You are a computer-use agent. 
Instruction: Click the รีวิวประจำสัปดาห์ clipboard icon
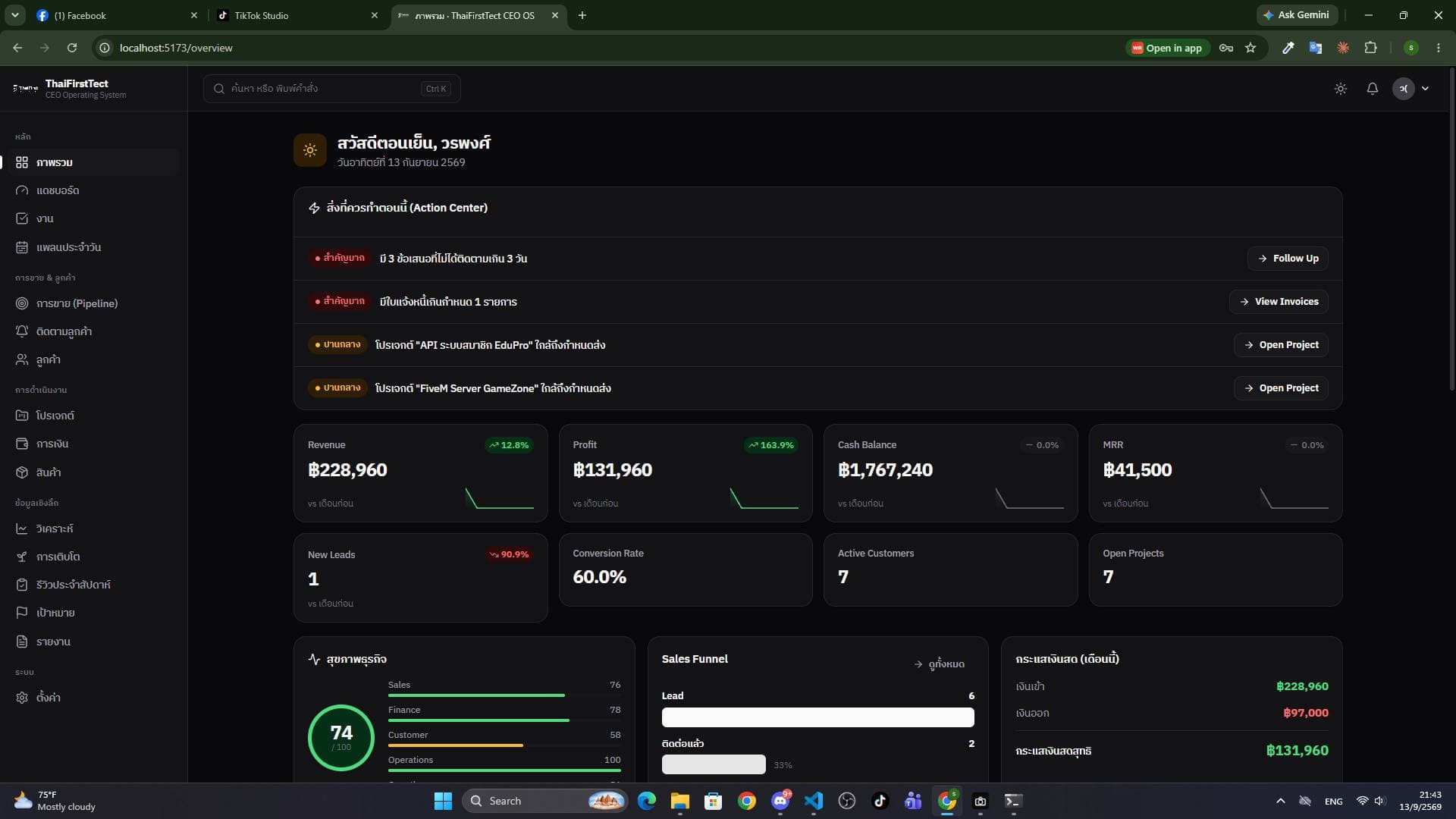pos(22,585)
